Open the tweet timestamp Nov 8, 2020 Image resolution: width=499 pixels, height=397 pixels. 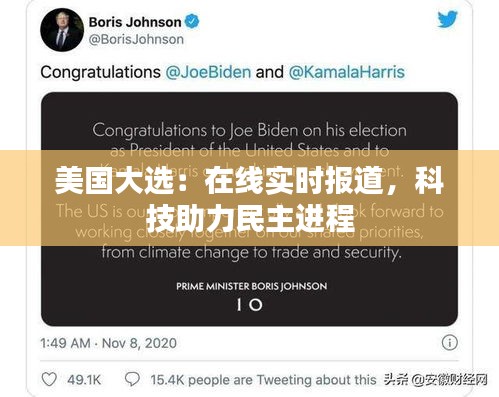(x=139, y=343)
